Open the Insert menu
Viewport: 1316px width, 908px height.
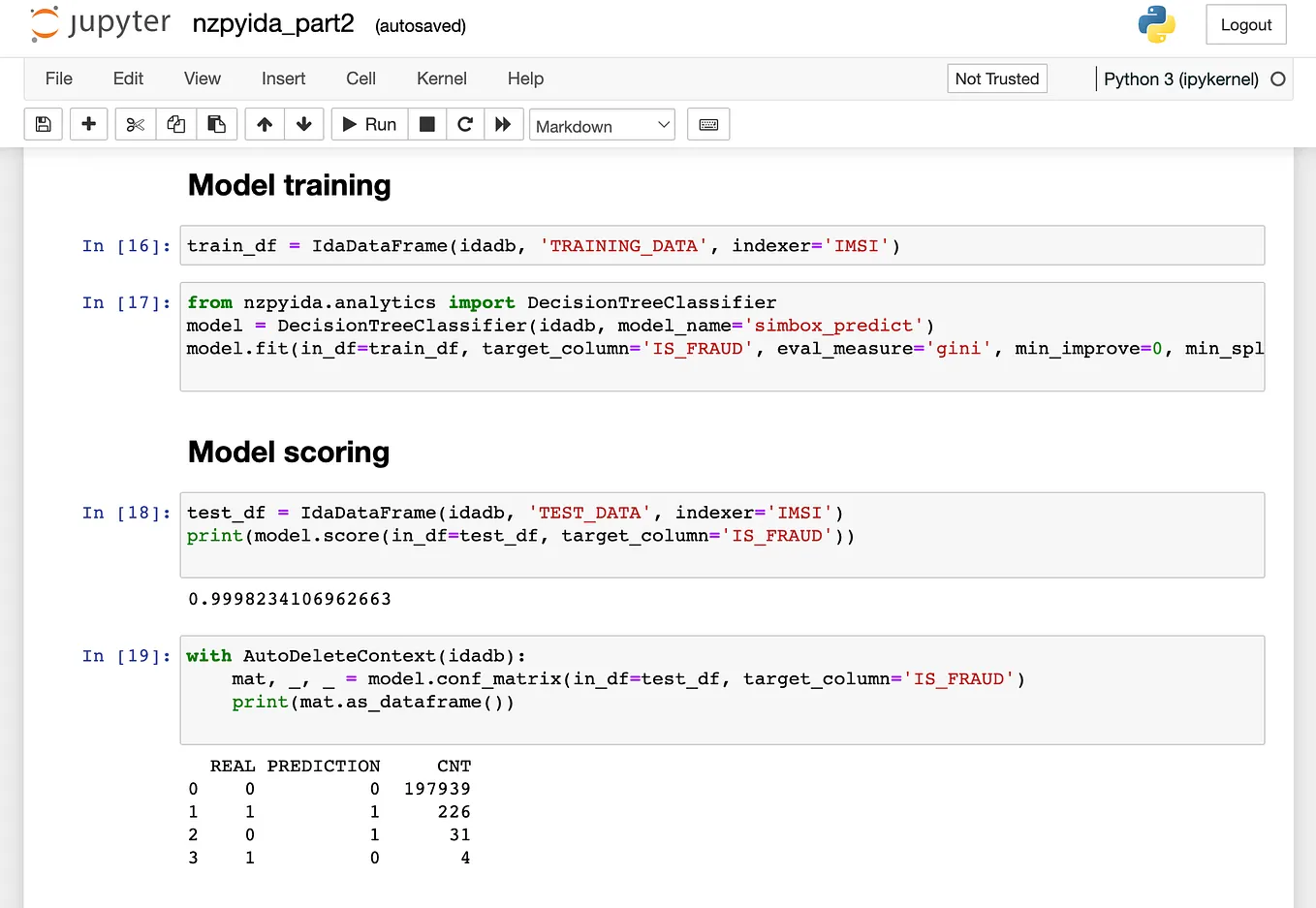(x=282, y=78)
